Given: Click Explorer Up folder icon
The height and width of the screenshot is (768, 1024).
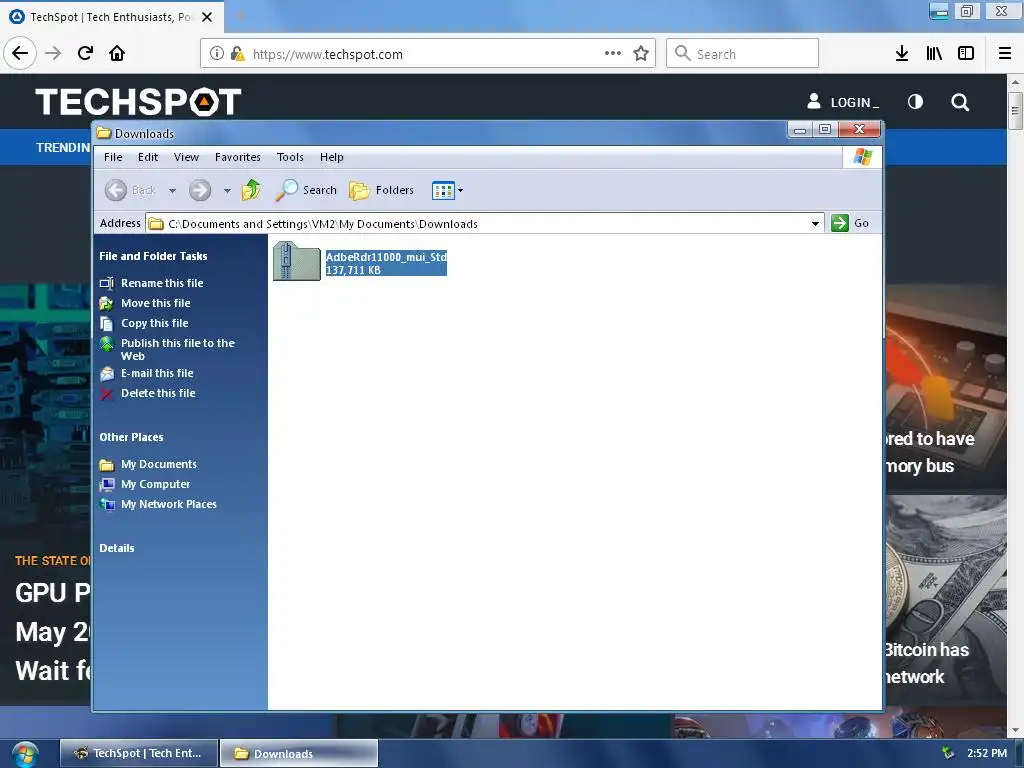Looking at the screenshot, I should tap(251, 190).
